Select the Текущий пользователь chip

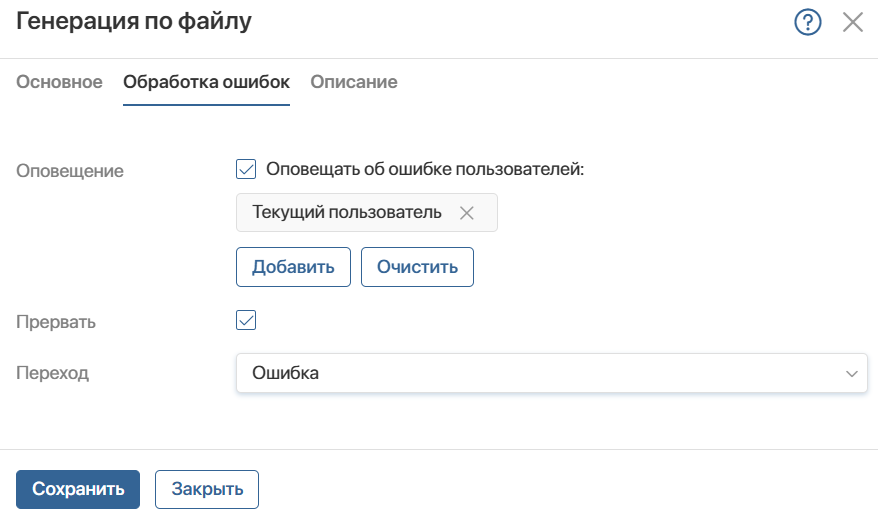346,212
